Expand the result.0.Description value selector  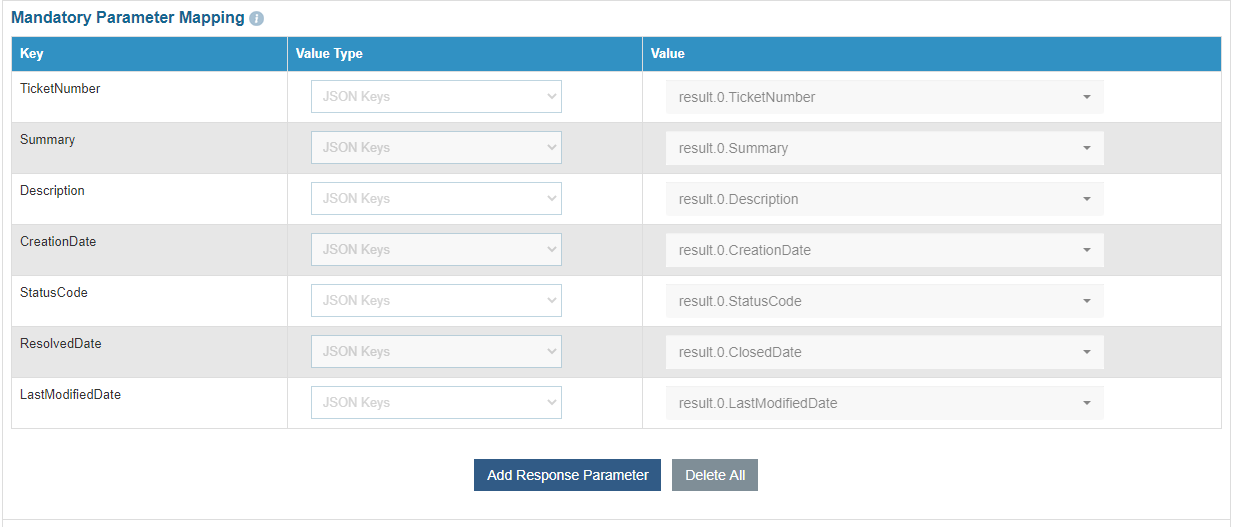click(x=884, y=199)
